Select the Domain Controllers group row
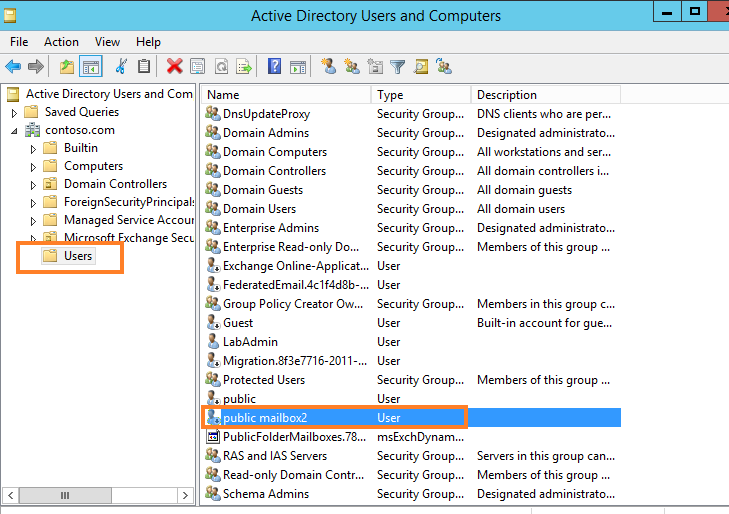The width and height of the screenshot is (729, 514). pyautogui.click(x=274, y=171)
